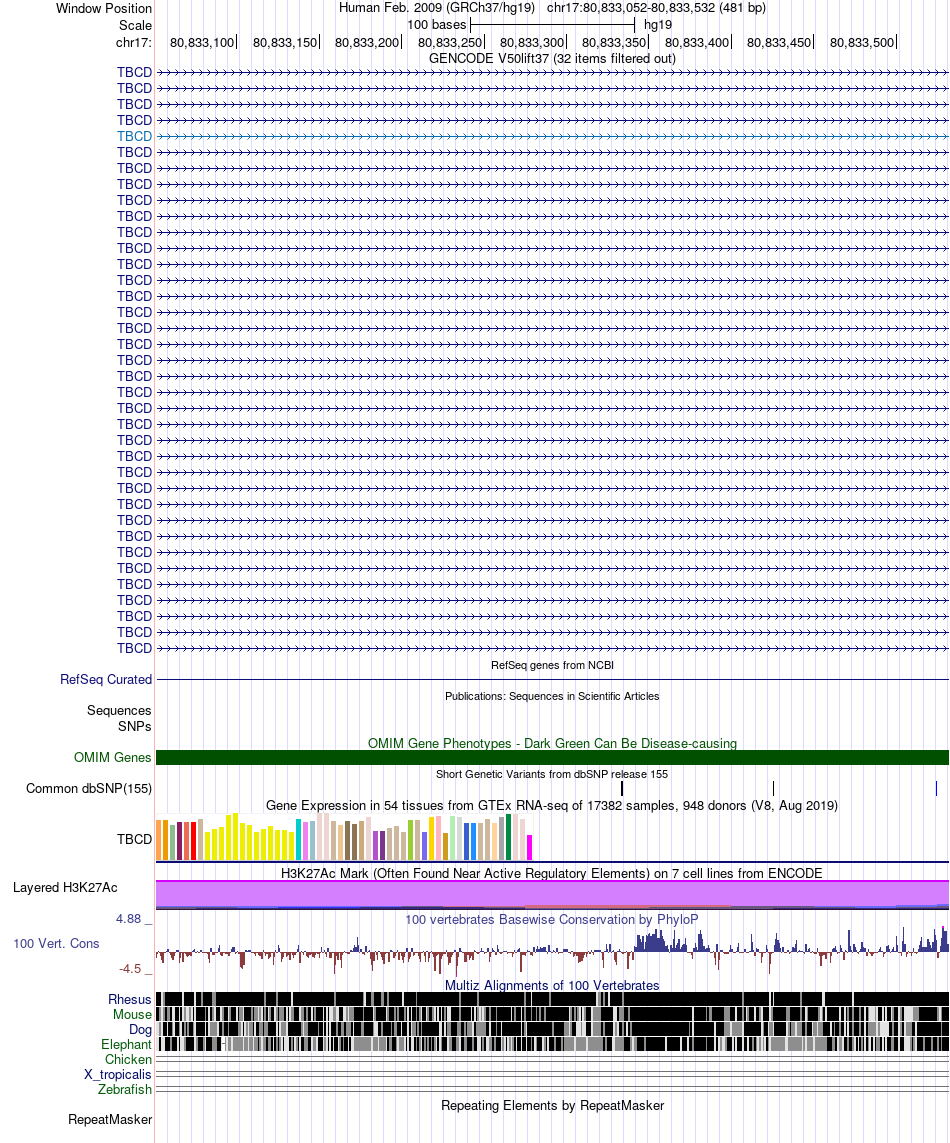Click the SNPs track label
Viewport: 950px width, 1143px height.
click(x=134, y=726)
